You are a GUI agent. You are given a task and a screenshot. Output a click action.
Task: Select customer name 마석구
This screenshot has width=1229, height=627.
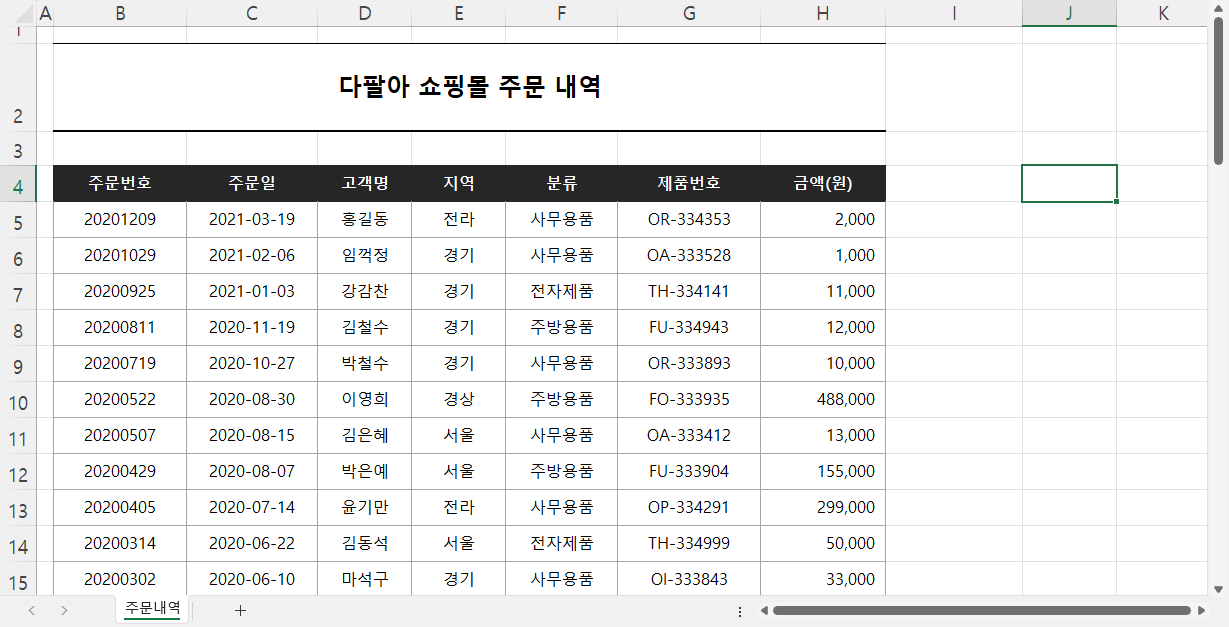point(365,579)
